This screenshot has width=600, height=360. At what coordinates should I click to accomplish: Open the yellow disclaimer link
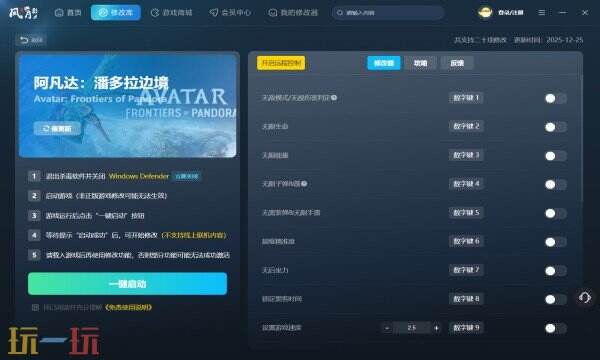click(x=128, y=307)
